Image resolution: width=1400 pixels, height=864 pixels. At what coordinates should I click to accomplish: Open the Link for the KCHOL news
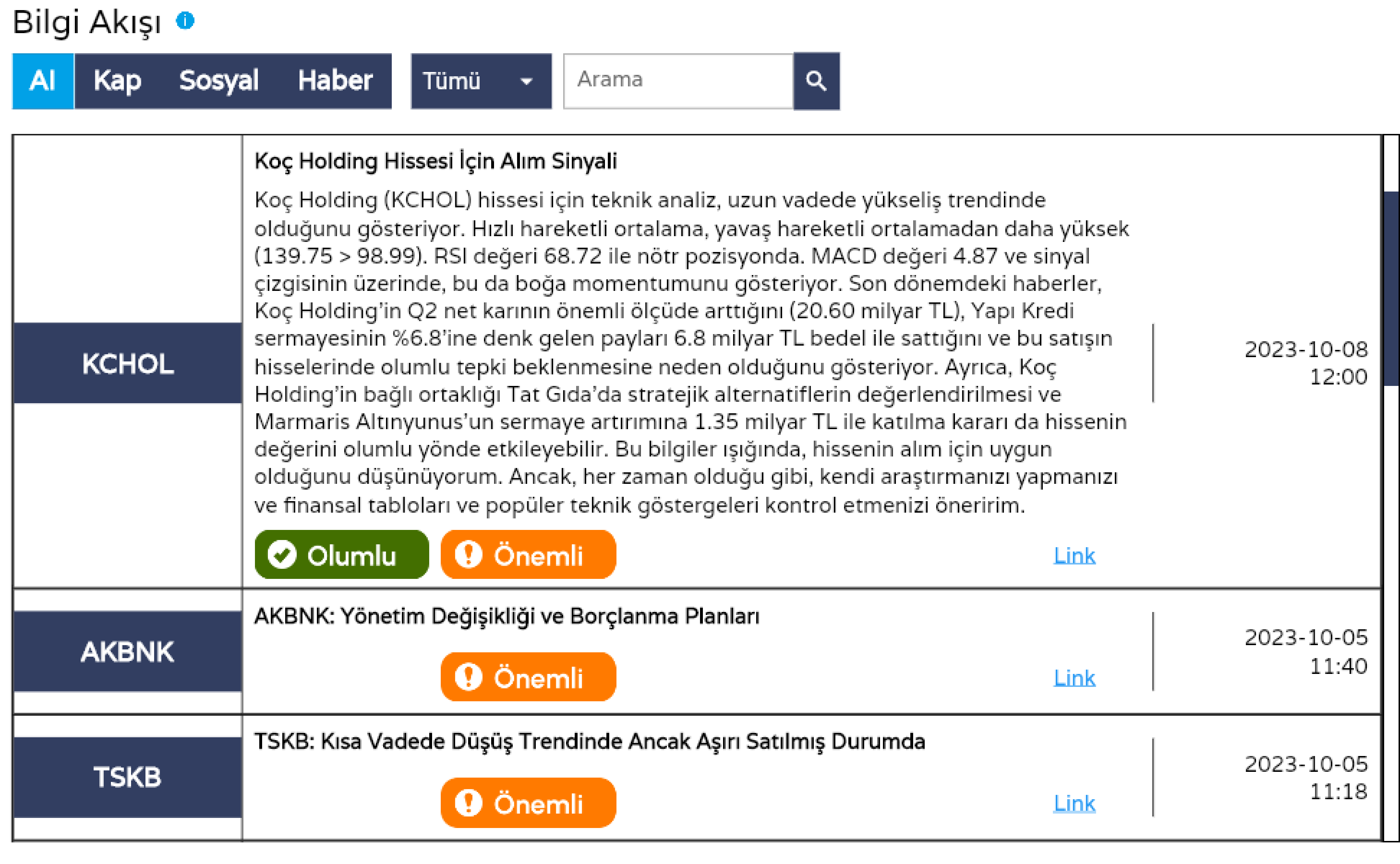coord(1074,555)
